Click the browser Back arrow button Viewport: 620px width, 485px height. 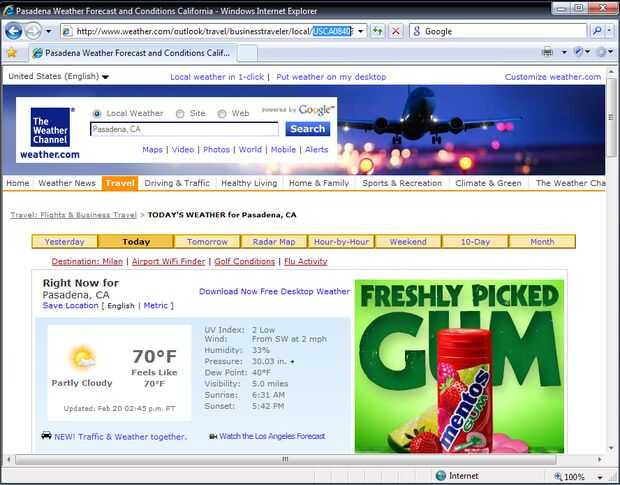point(13,31)
